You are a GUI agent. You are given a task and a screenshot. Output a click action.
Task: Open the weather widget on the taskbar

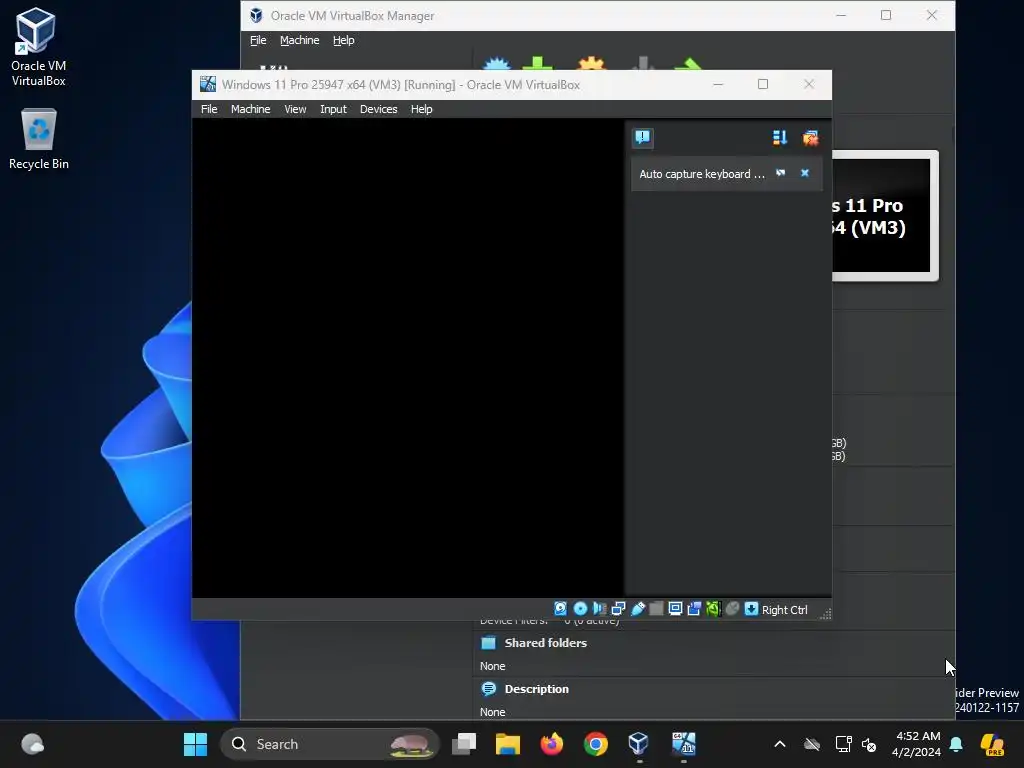click(x=32, y=744)
